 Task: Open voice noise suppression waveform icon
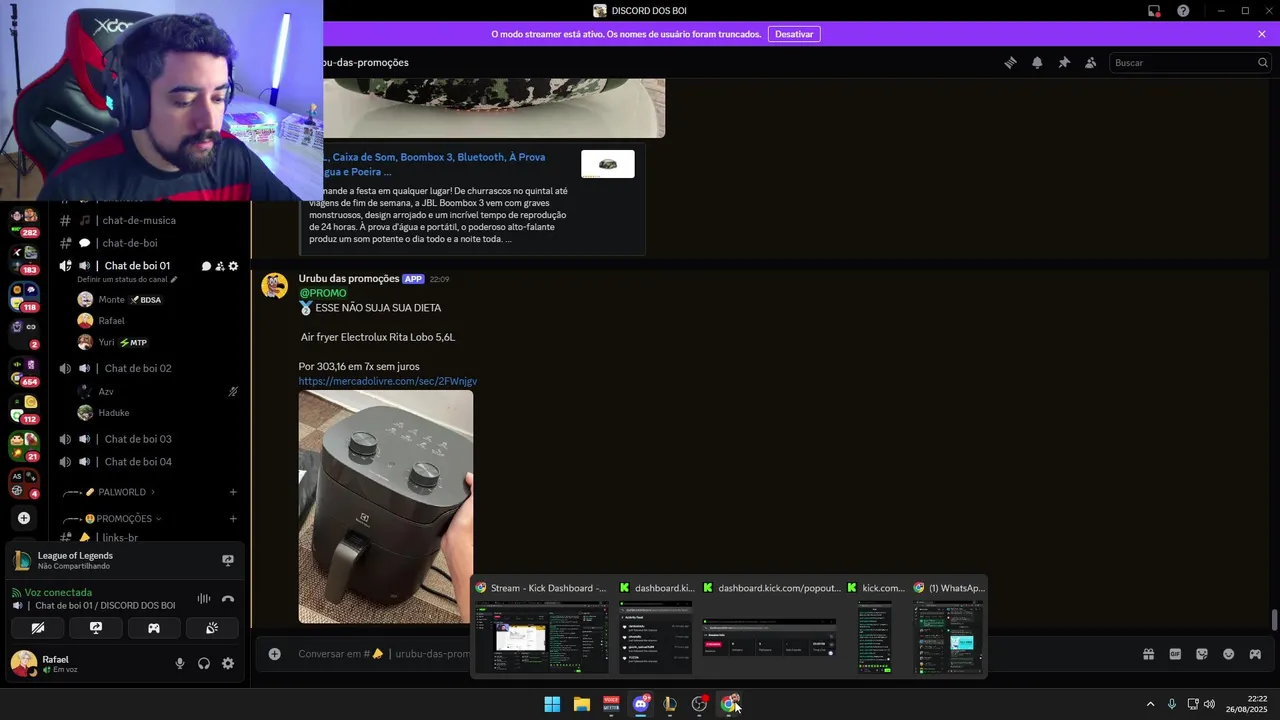click(x=204, y=599)
